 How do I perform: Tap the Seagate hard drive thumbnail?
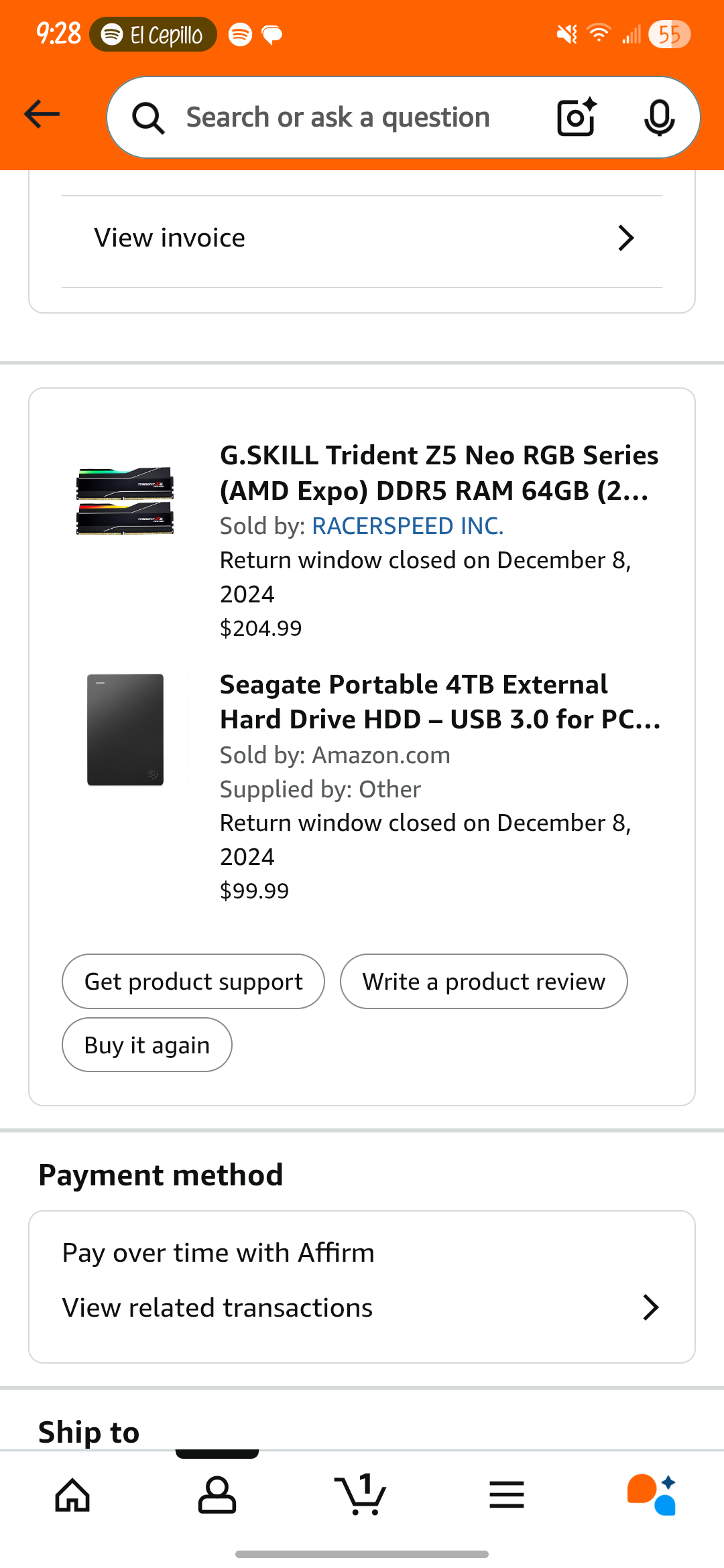(x=125, y=730)
